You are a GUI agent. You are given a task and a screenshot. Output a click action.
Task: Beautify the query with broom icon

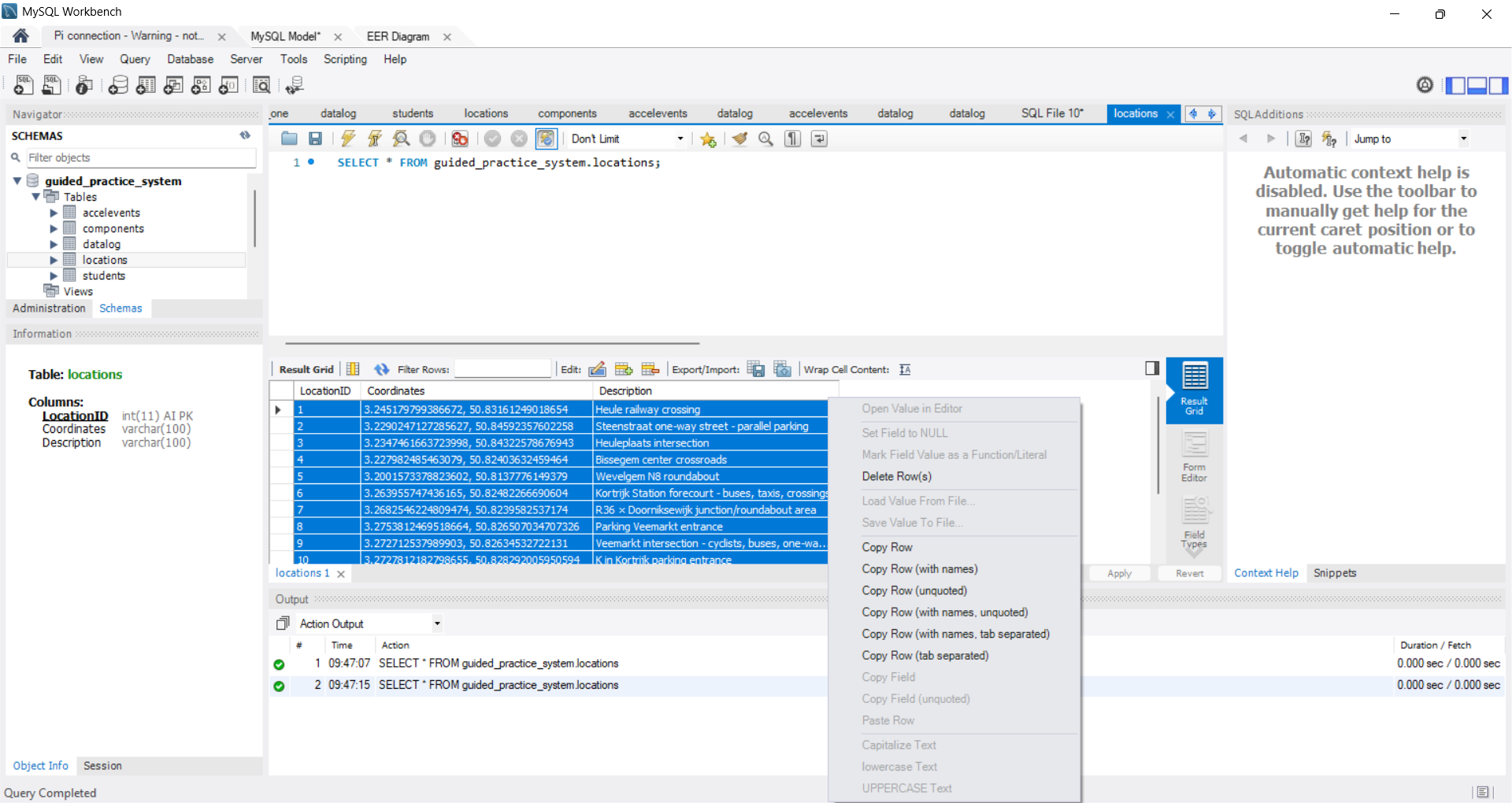pyautogui.click(x=739, y=139)
